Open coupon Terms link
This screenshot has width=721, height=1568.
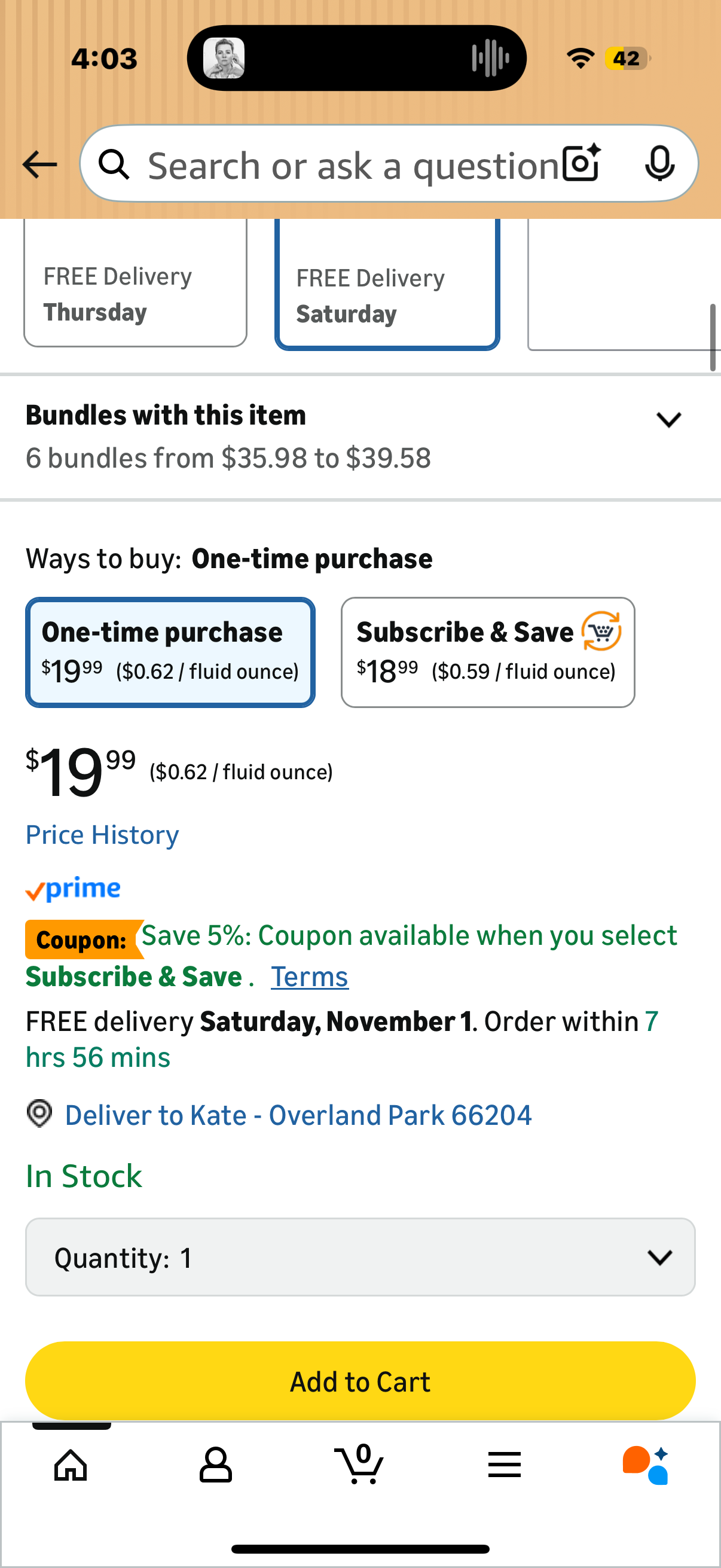coord(309,977)
